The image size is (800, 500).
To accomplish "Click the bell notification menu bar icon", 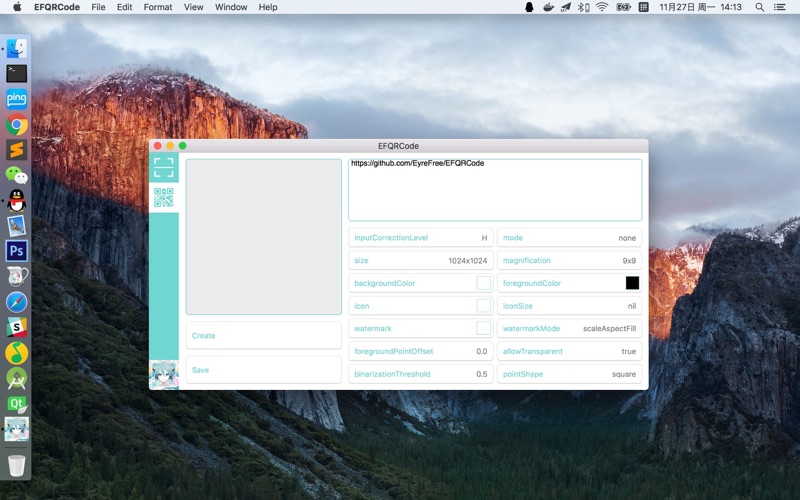I will [529, 7].
